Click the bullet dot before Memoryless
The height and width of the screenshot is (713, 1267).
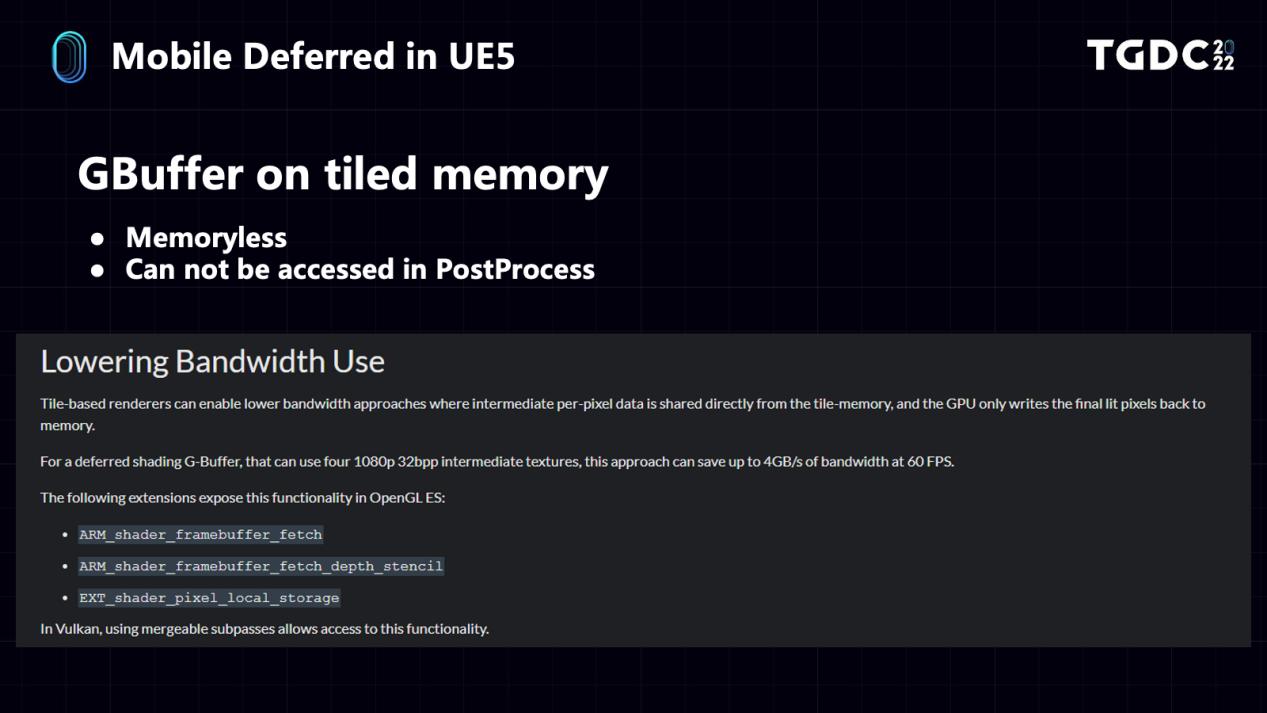pyautogui.click(x=97, y=239)
